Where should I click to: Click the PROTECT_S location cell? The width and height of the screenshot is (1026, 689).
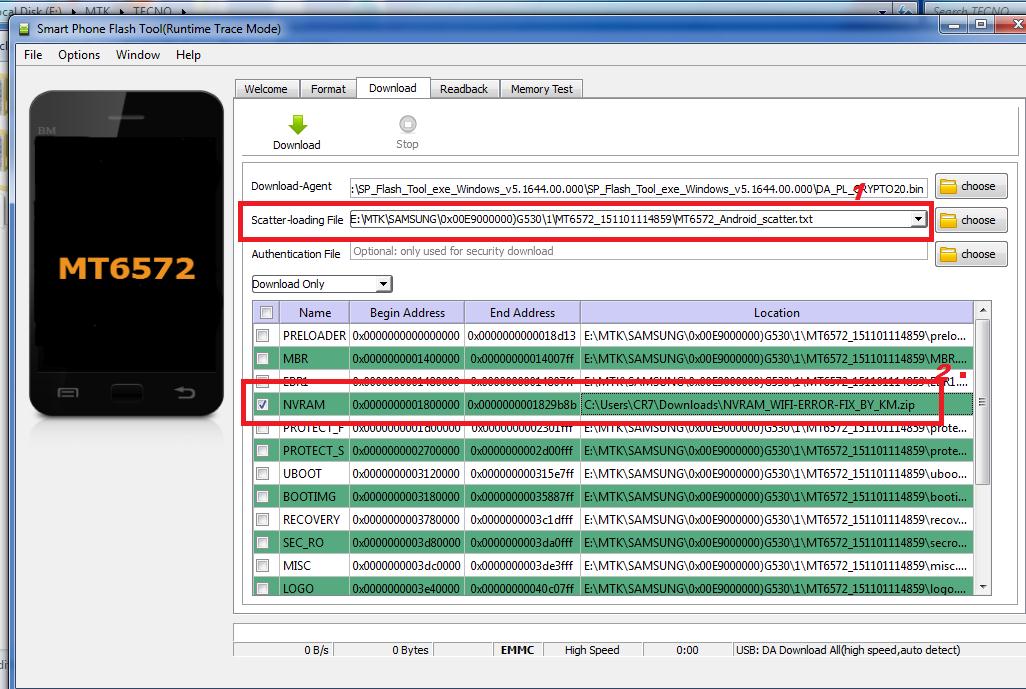coord(777,451)
